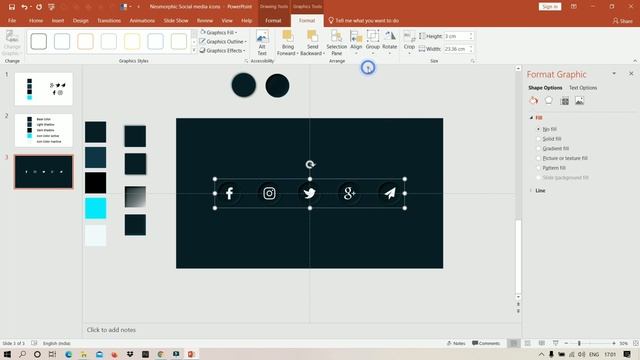Open Alt Text pane
This screenshot has height=360, width=640.
(262, 43)
